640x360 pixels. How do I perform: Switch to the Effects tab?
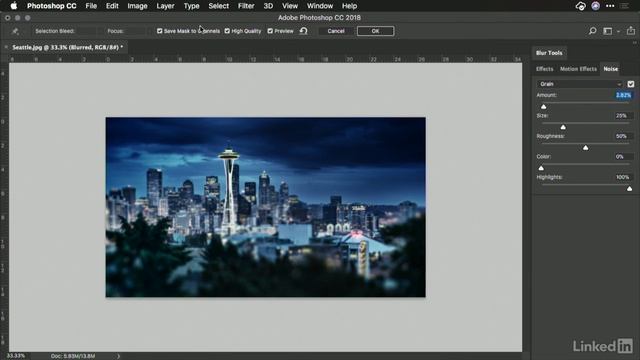point(544,69)
